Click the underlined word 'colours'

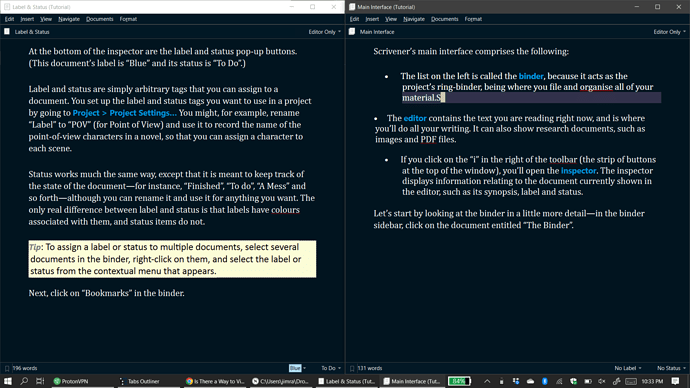coord(285,210)
